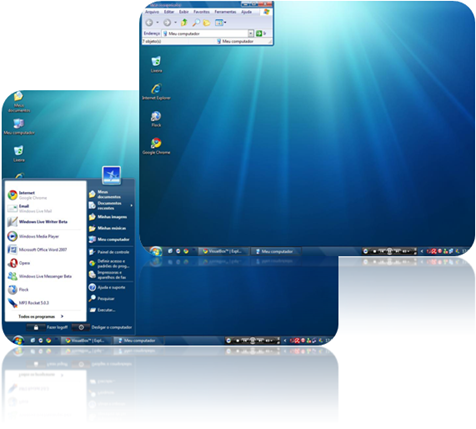Select Meus documentos desktop icon in Start-menu screenshot
Image resolution: width=476 pixels, height=429 pixels.
[19, 101]
